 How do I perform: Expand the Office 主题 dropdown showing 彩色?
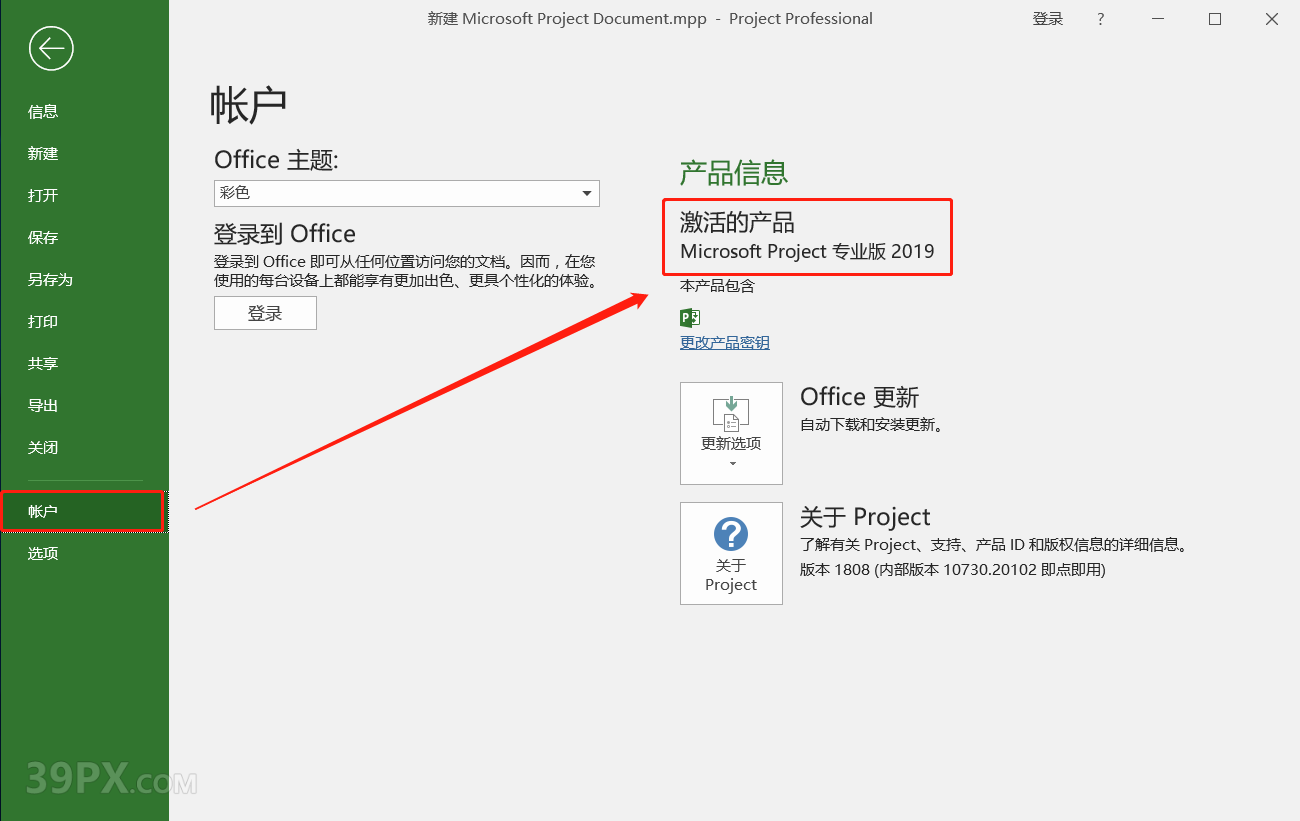pyautogui.click(x=407, y=193)
